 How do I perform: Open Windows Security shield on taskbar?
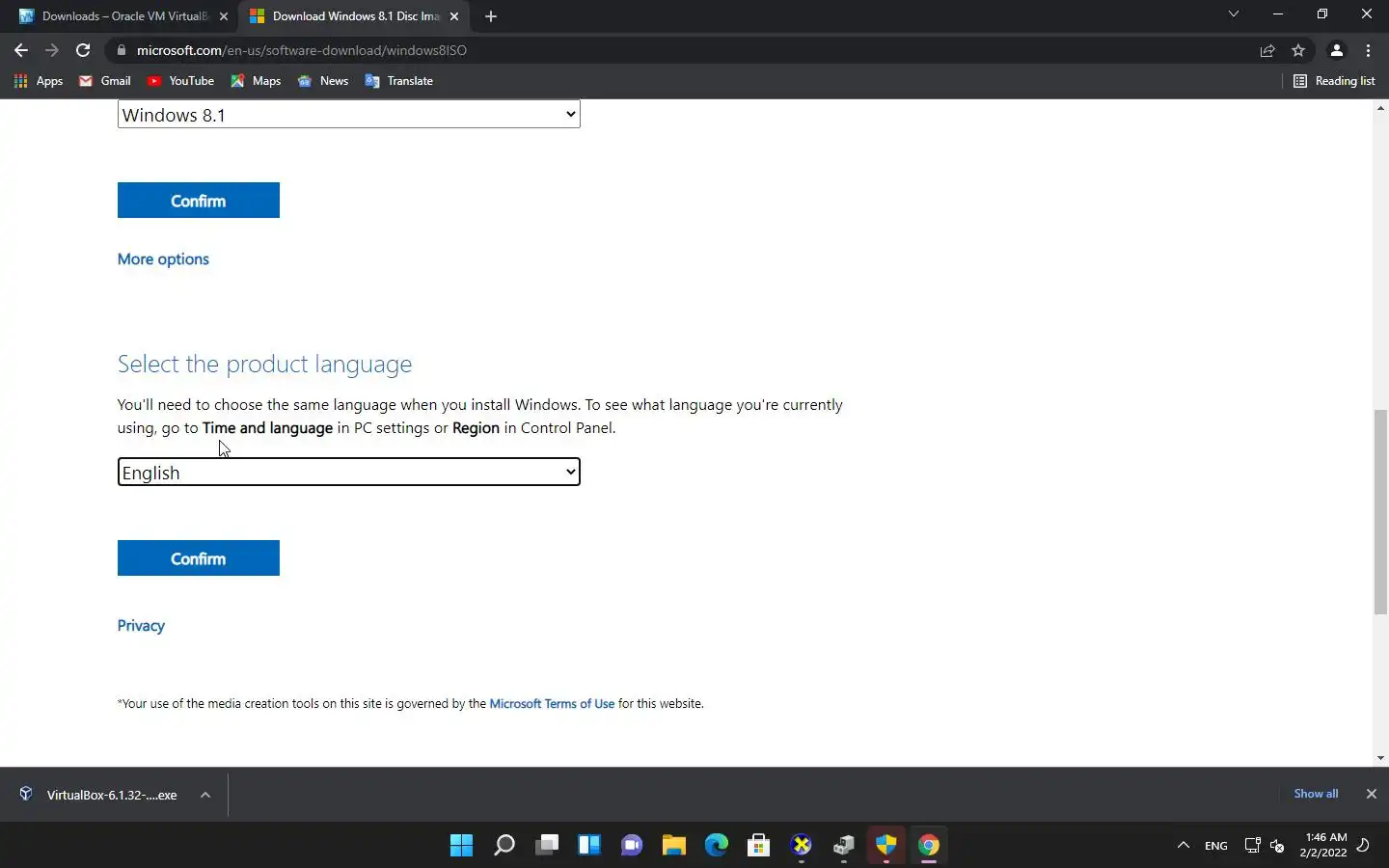tap(886, 846)
